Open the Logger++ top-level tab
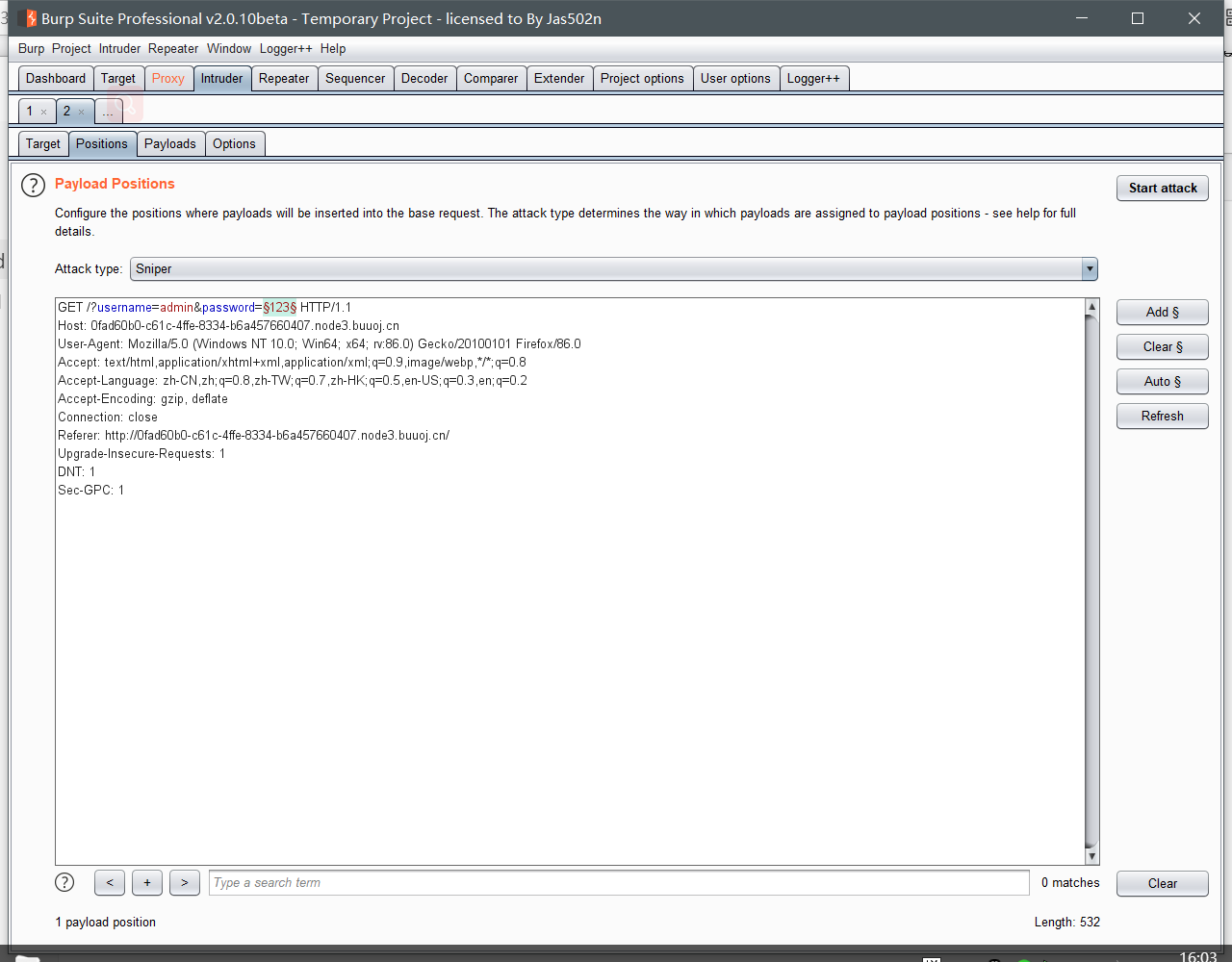The image size is (1232, 962). 812,79
